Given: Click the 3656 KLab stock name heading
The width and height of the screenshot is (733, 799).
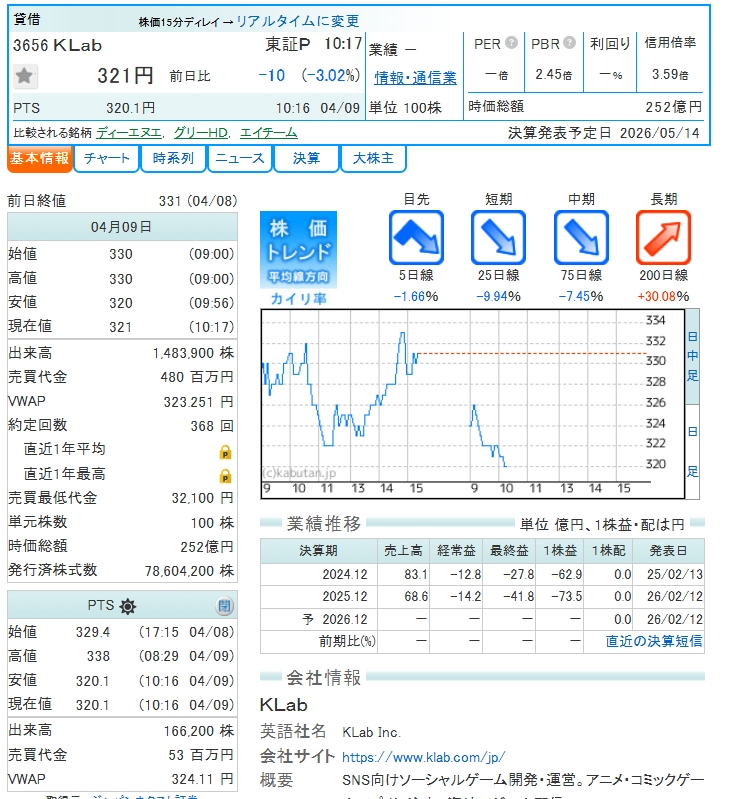Looking at the screenshot, I should point(57,45).
